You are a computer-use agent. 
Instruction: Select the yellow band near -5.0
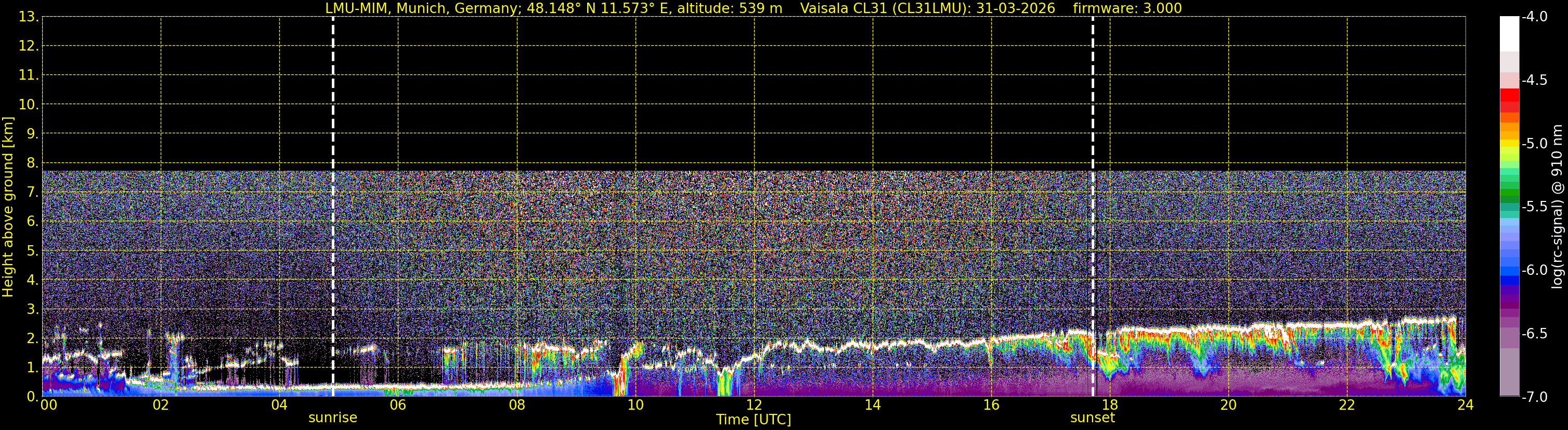tap(1510, 144)
